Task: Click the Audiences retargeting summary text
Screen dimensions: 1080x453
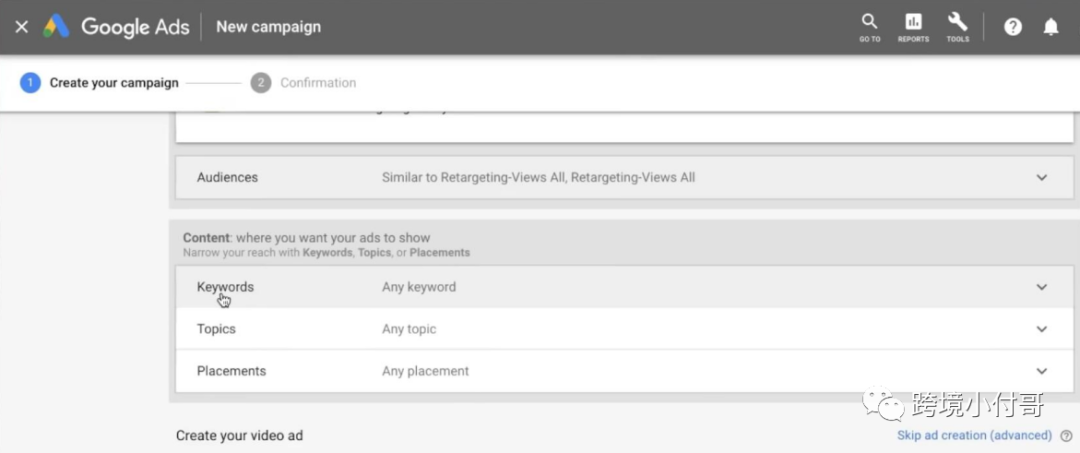Action: click(539, 178)
